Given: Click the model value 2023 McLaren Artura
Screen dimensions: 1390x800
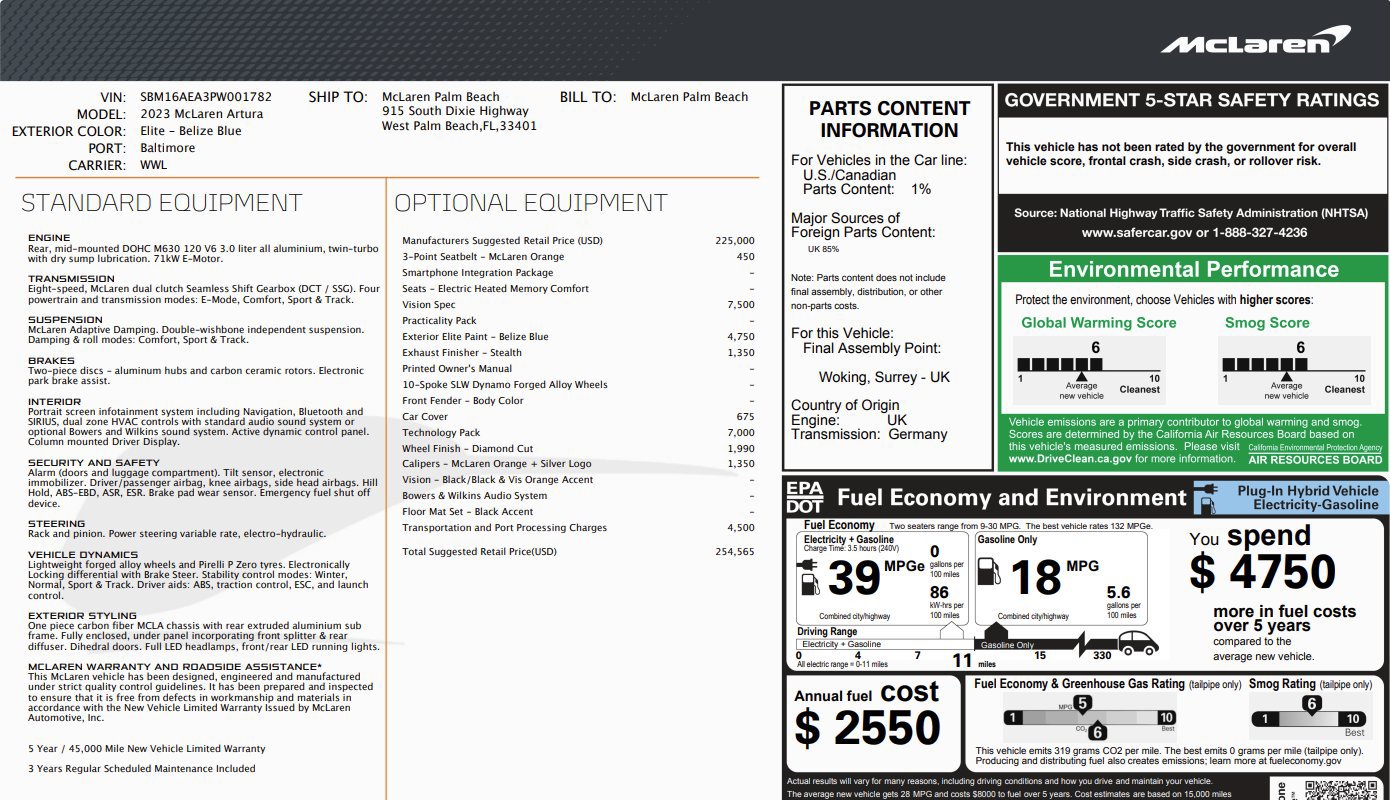Looking at the screenshot, I should [x=199, y=114].
